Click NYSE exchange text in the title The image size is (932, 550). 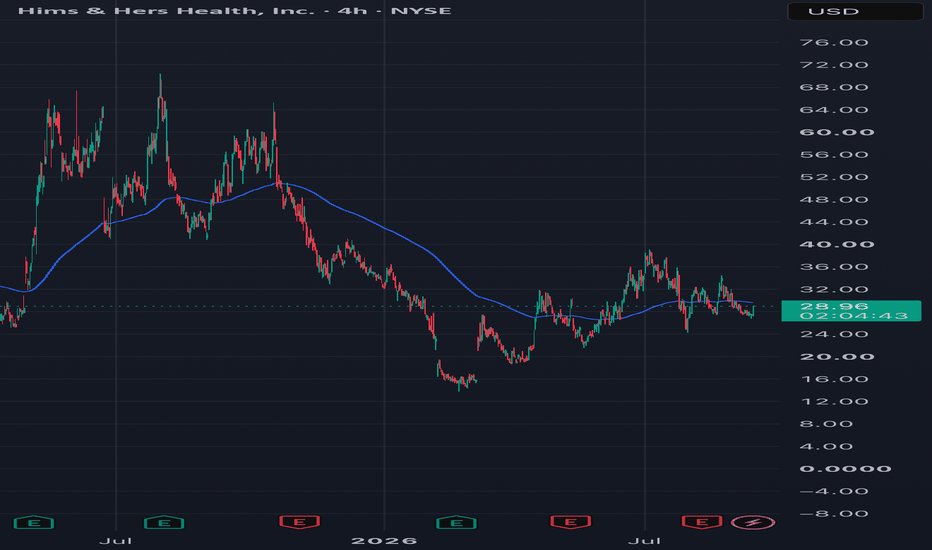coord(421,11)
